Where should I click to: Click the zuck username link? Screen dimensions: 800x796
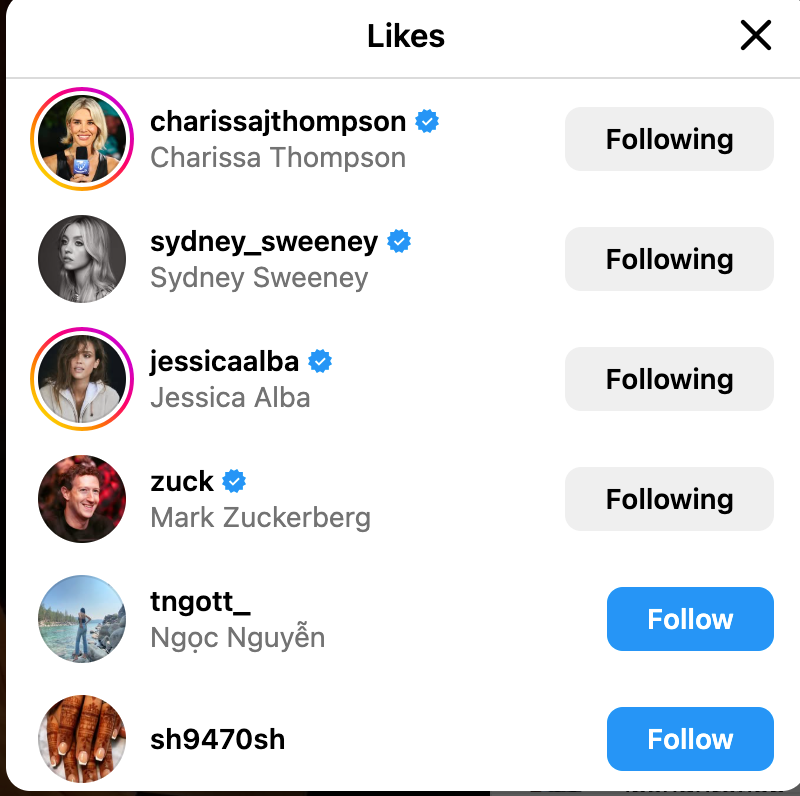pyautogui.click(x=182, y=482)
